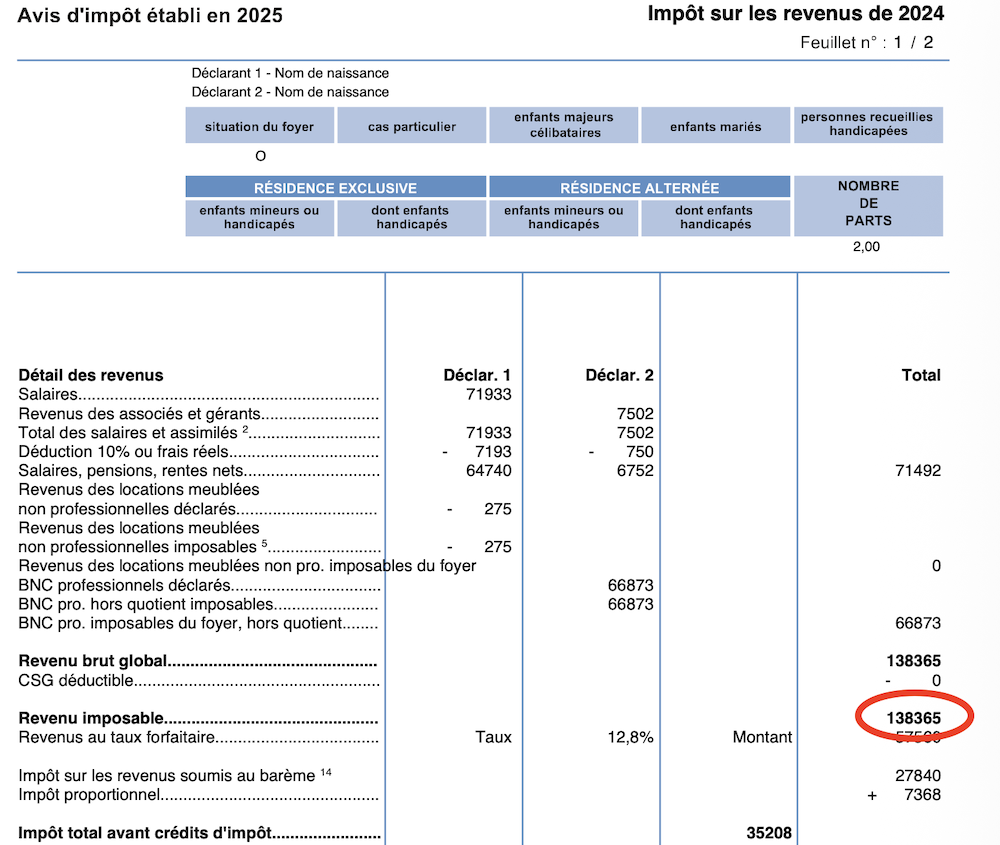Select the circled 'Revenu imposable' value 138365
The width and height of the screenshot is (1000, 845).
coord(913,718)
